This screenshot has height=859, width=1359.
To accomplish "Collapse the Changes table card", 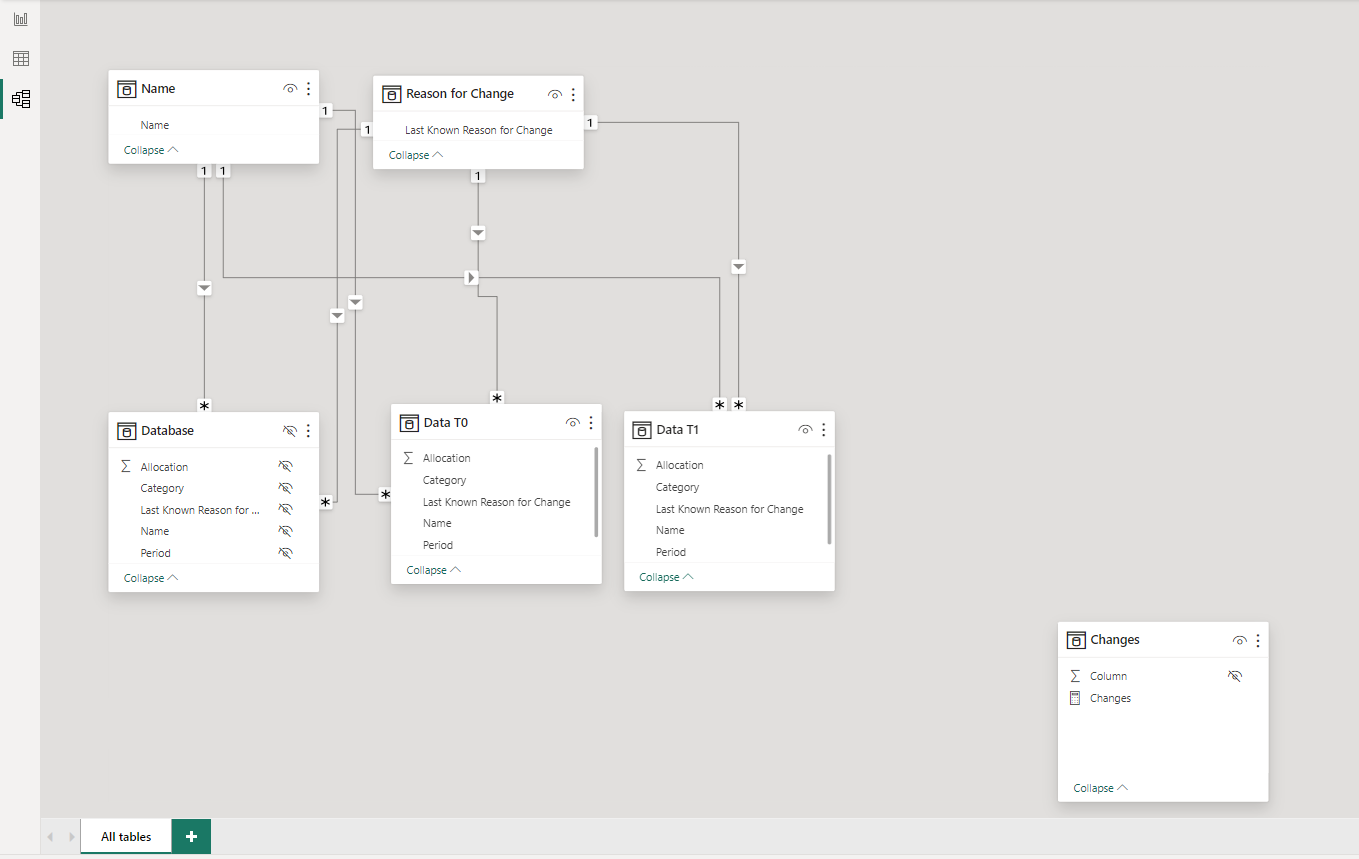I will coord(1101,788).
